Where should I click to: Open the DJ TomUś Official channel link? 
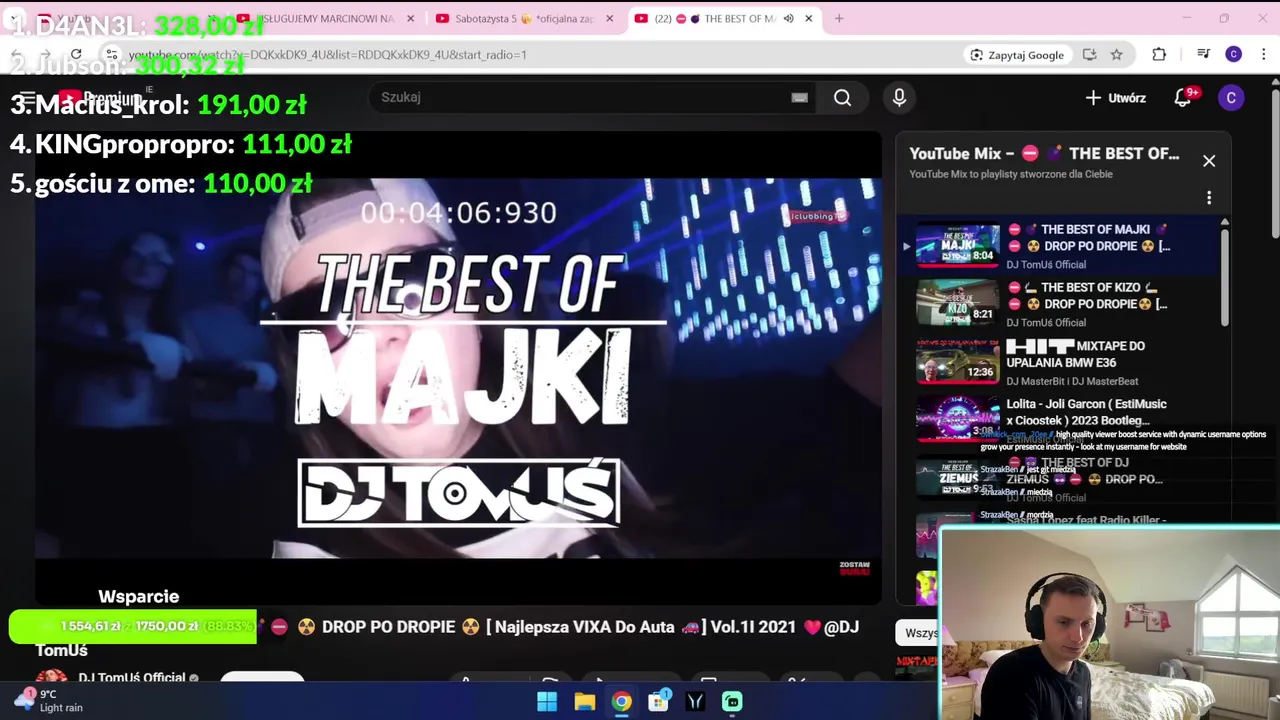[x=131, y=678]
